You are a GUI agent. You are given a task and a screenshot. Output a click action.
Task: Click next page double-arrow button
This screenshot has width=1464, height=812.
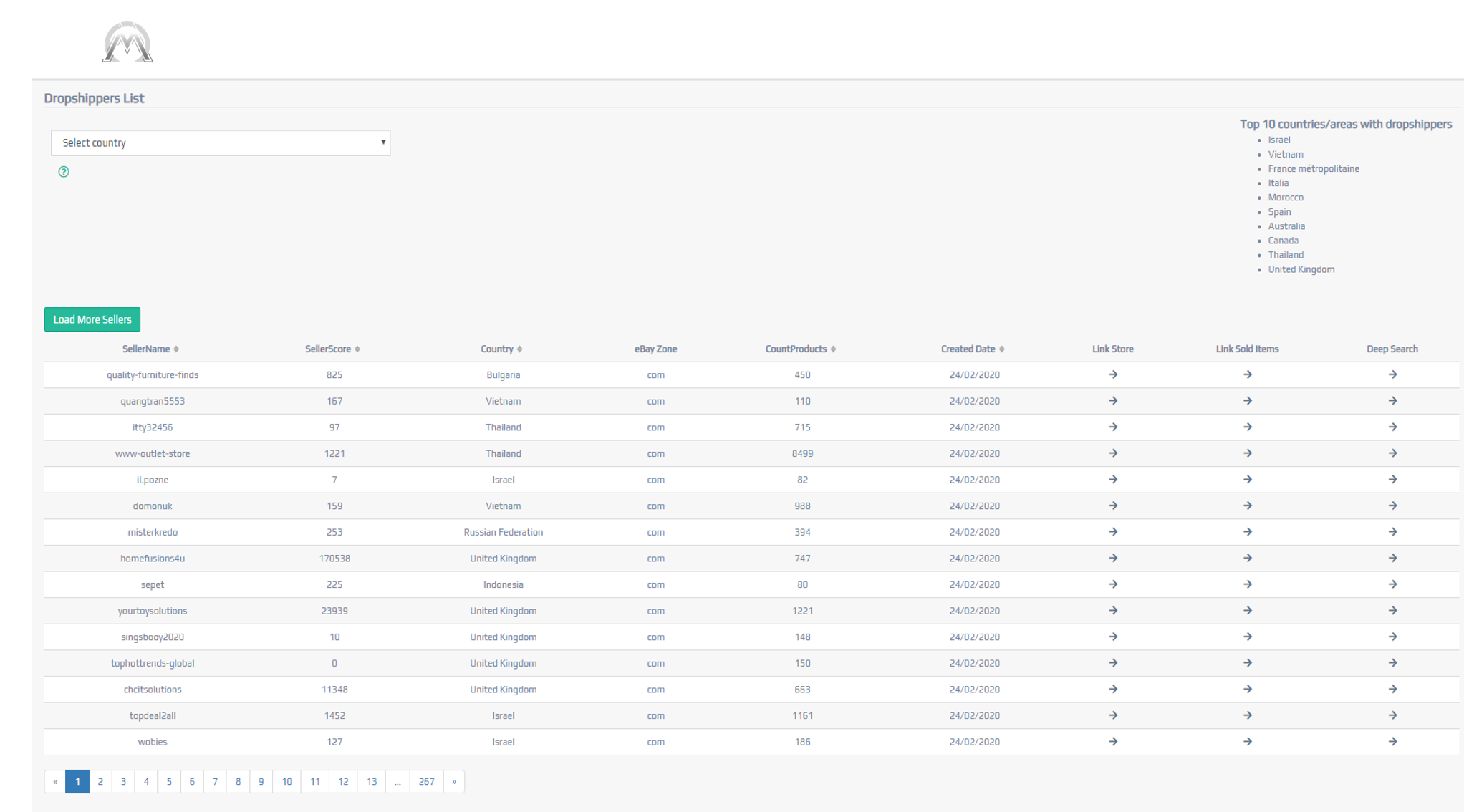click(454, 781)
